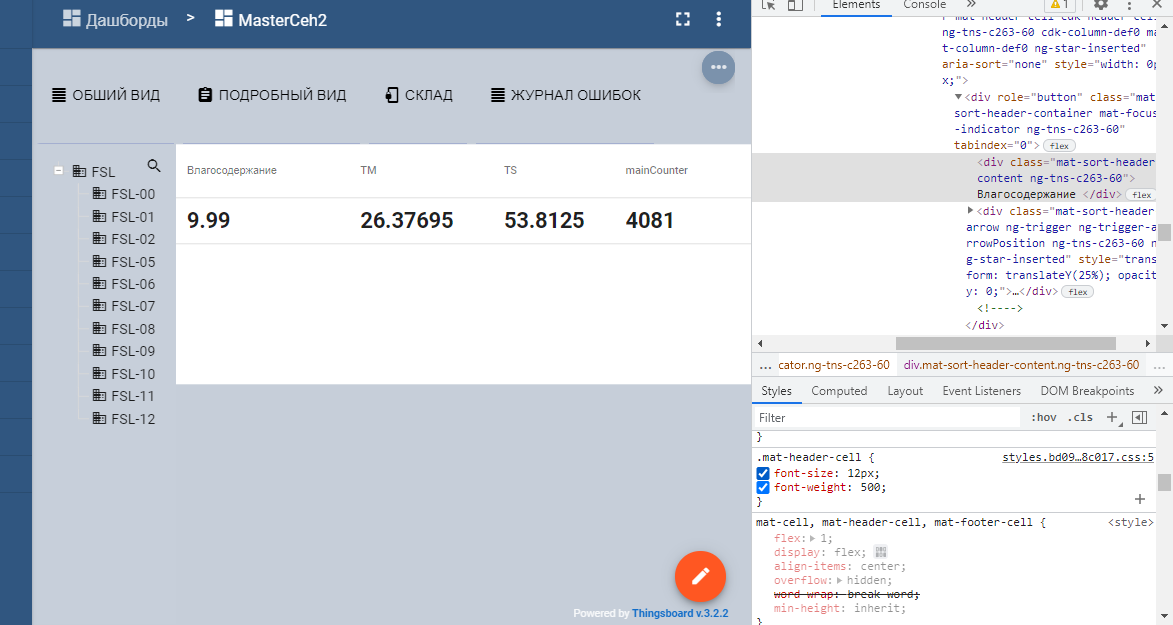Screen dimensions: 1173x625
Task: Open dashboard edit mode via orange pencil
Action: tap(700, 576)
